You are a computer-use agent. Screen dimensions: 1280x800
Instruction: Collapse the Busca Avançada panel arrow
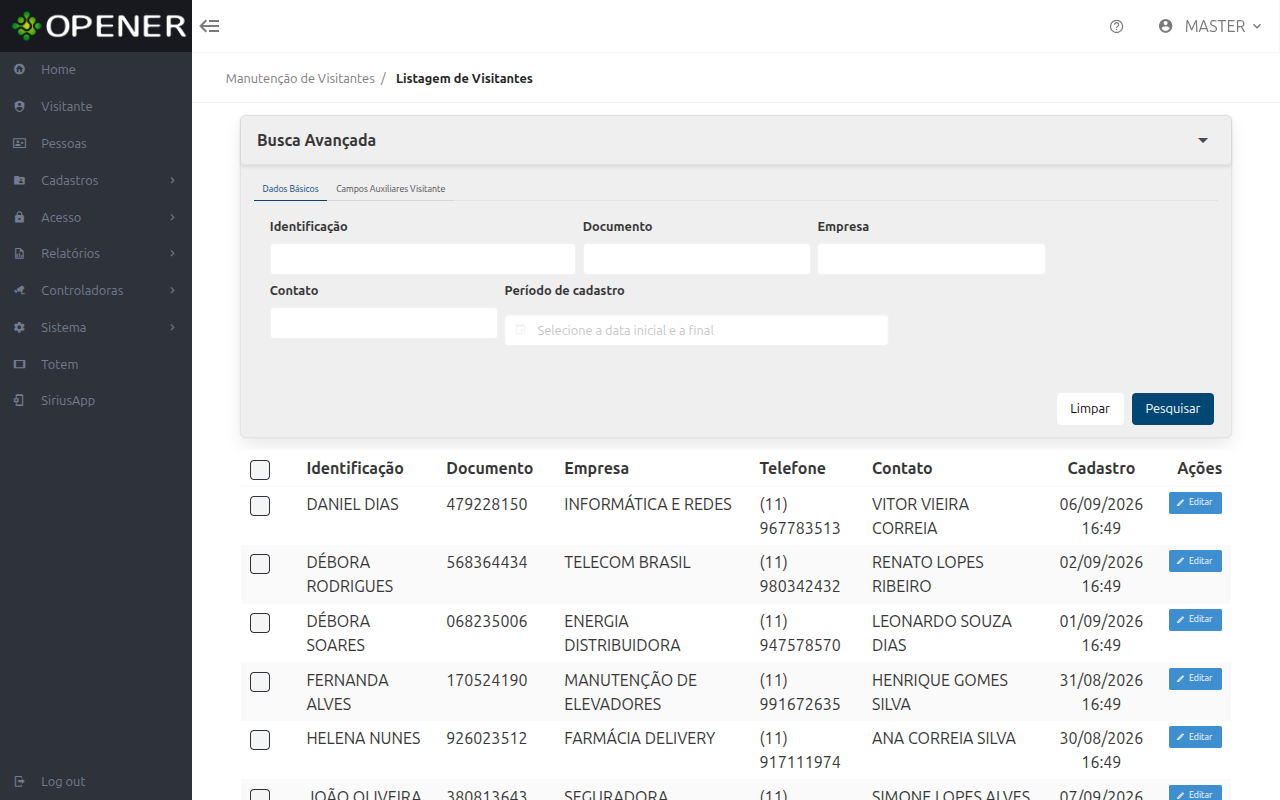(x=1203, y=141)
